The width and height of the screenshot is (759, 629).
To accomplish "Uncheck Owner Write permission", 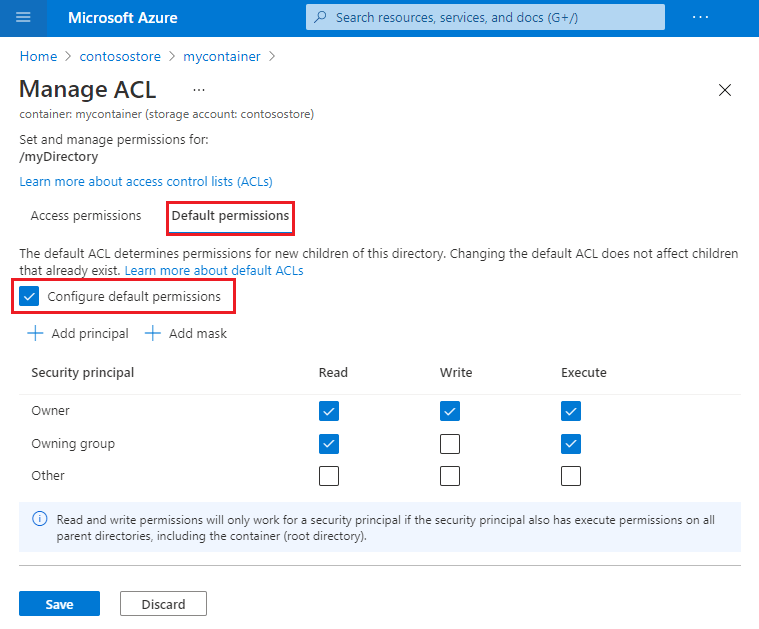I will click(450, 411).
